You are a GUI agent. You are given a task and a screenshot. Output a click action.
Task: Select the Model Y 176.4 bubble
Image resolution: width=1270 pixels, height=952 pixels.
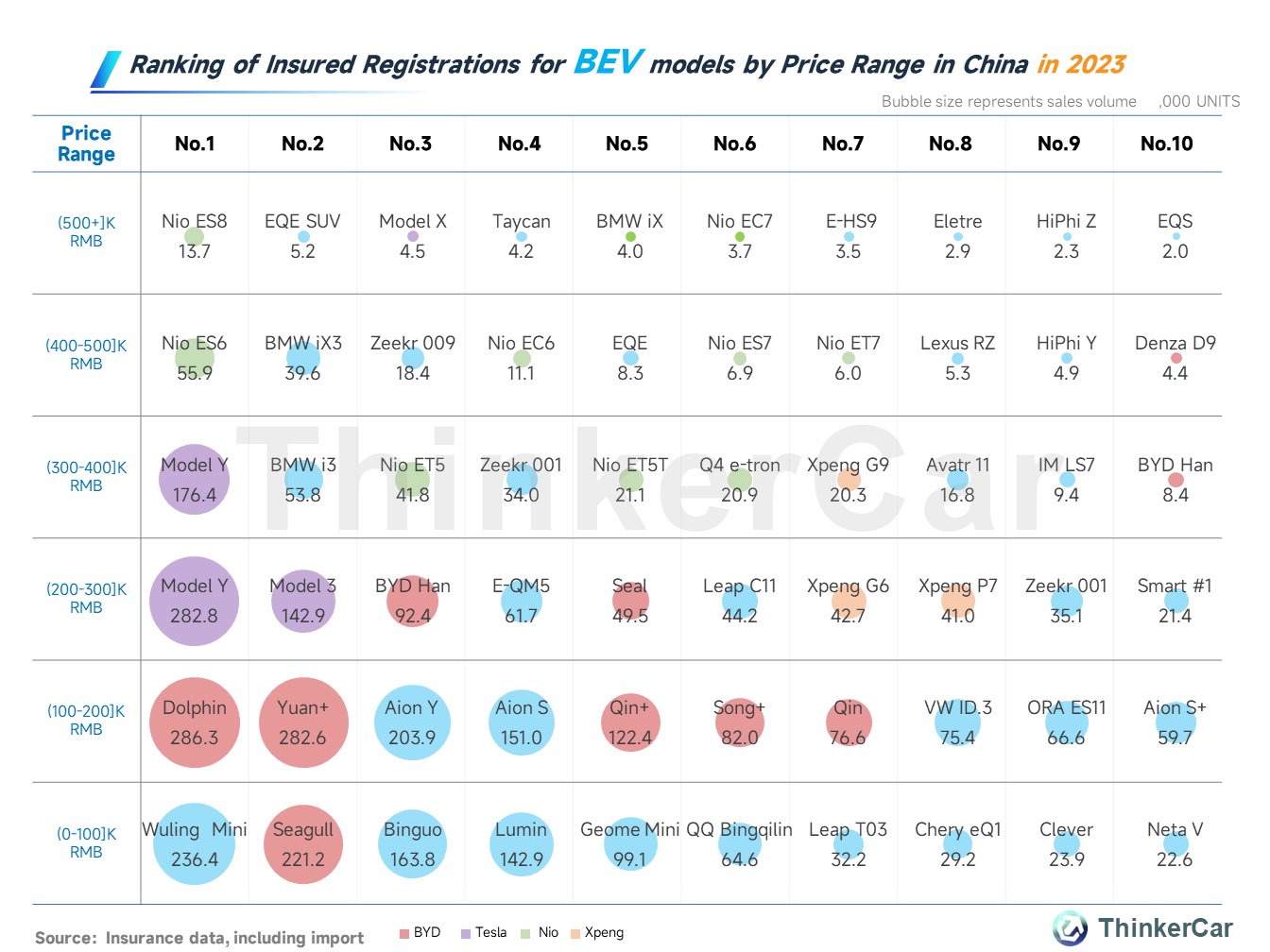(x=194, y=479)
